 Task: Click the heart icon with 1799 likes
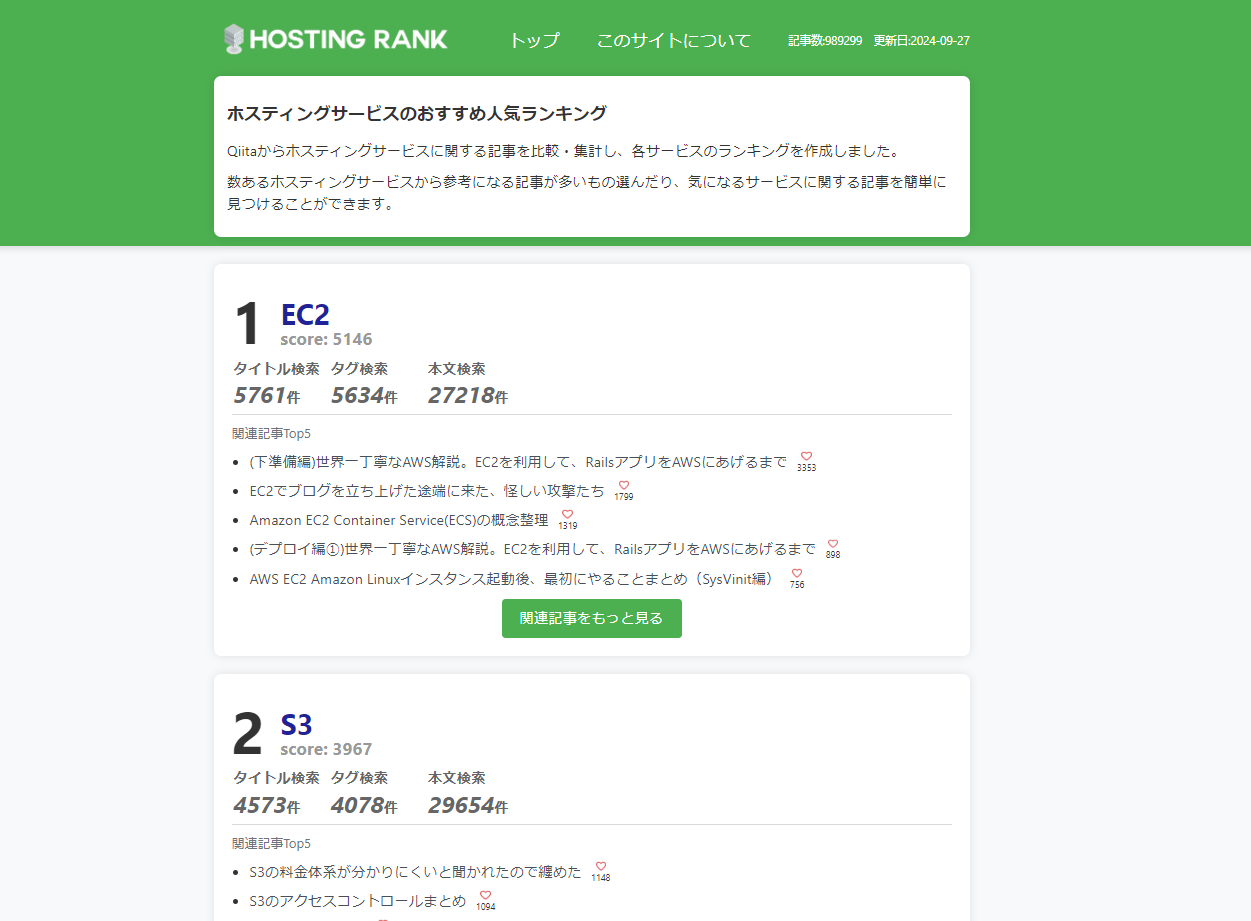[x=624, y=486]
